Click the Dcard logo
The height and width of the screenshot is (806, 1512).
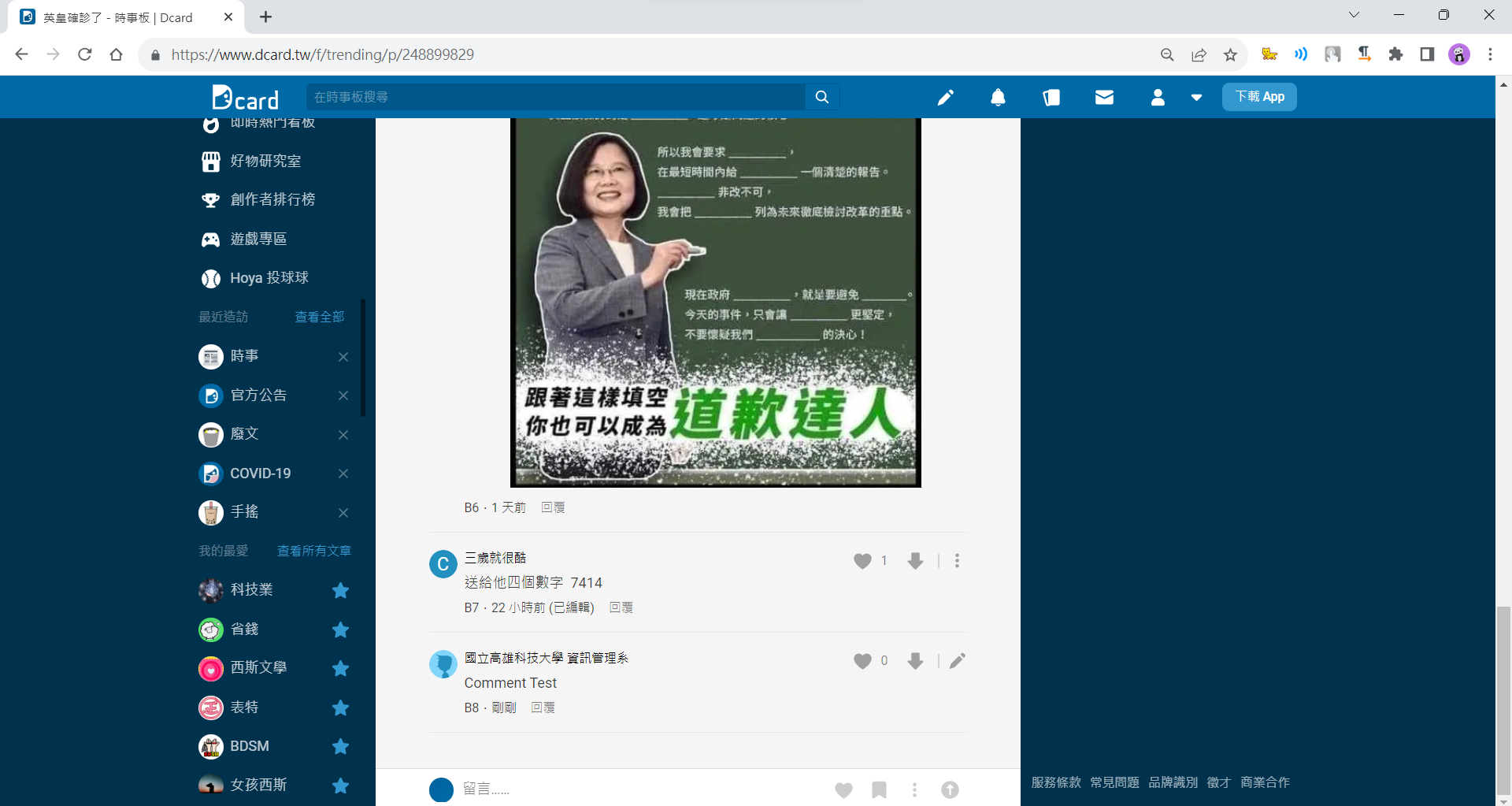click(245, 97)
